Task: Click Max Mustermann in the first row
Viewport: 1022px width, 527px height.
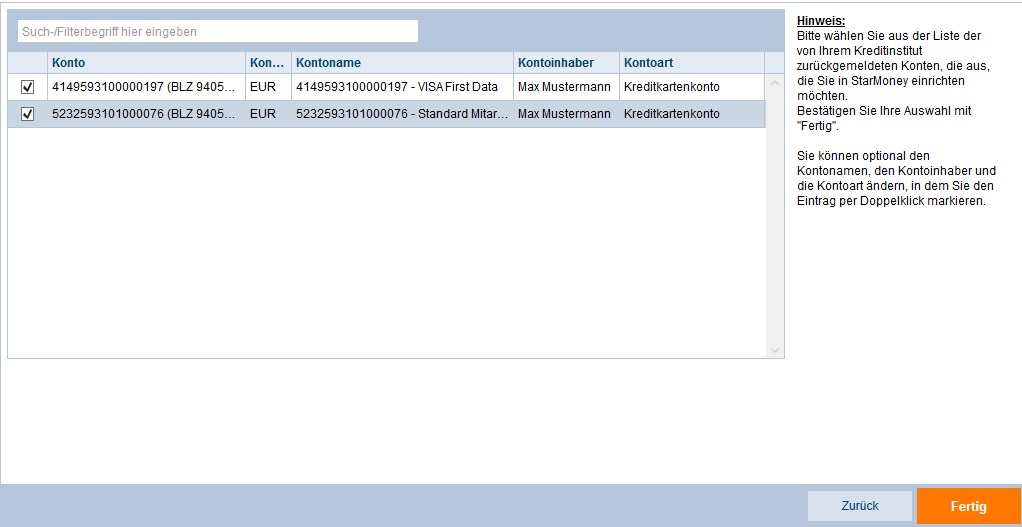Action: click(x=564, y=87)
